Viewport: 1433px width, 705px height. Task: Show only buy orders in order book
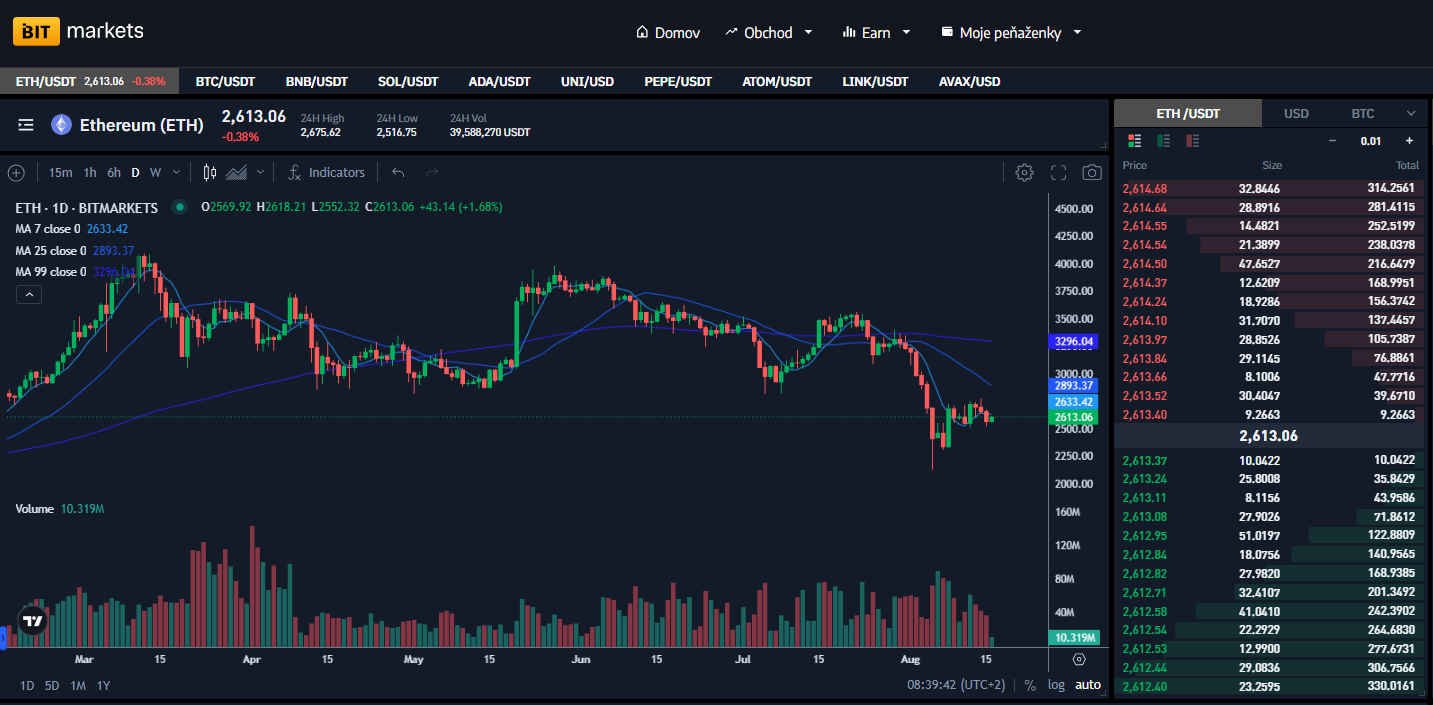1163,141
